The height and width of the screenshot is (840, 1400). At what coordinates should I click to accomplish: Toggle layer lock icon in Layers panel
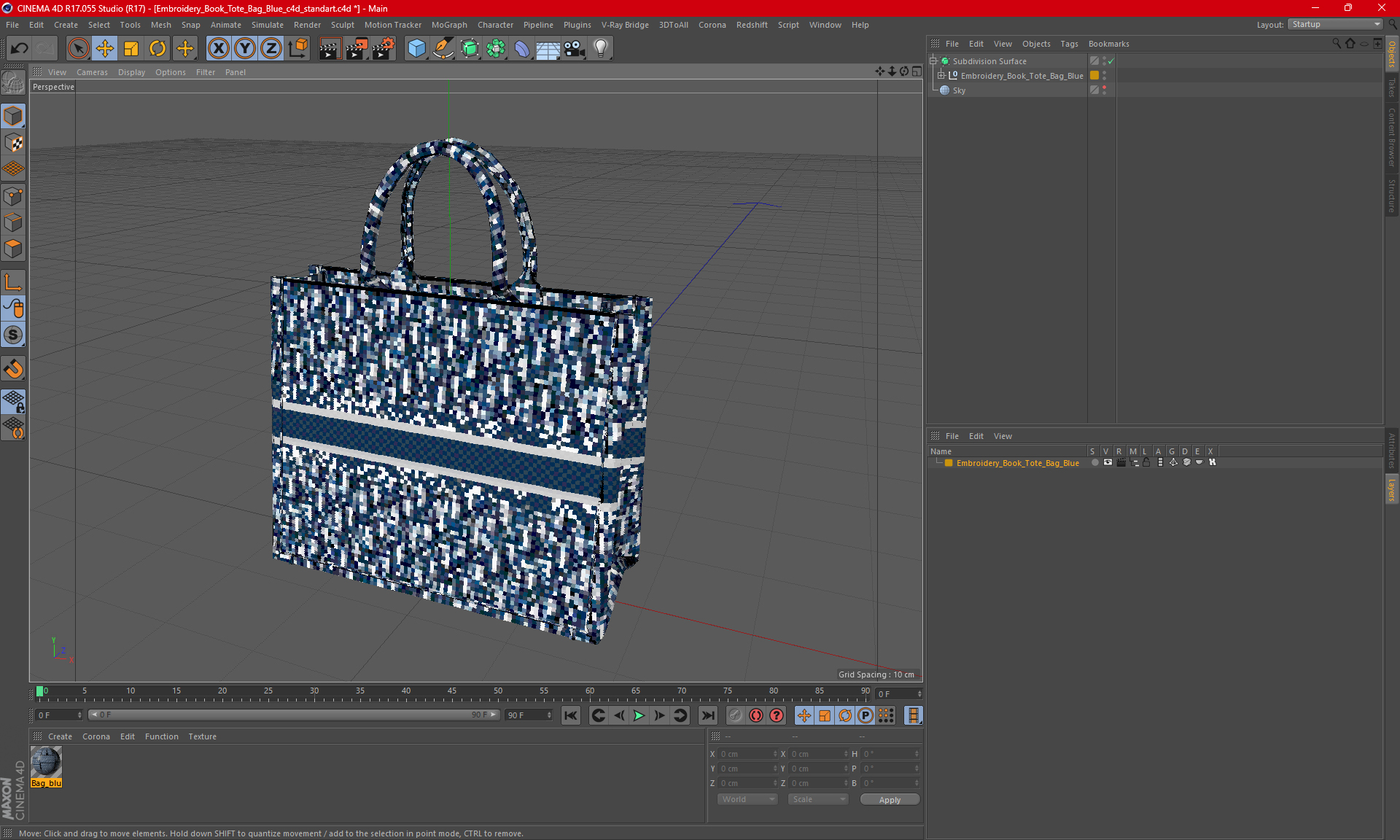(x=1146, y=462)
